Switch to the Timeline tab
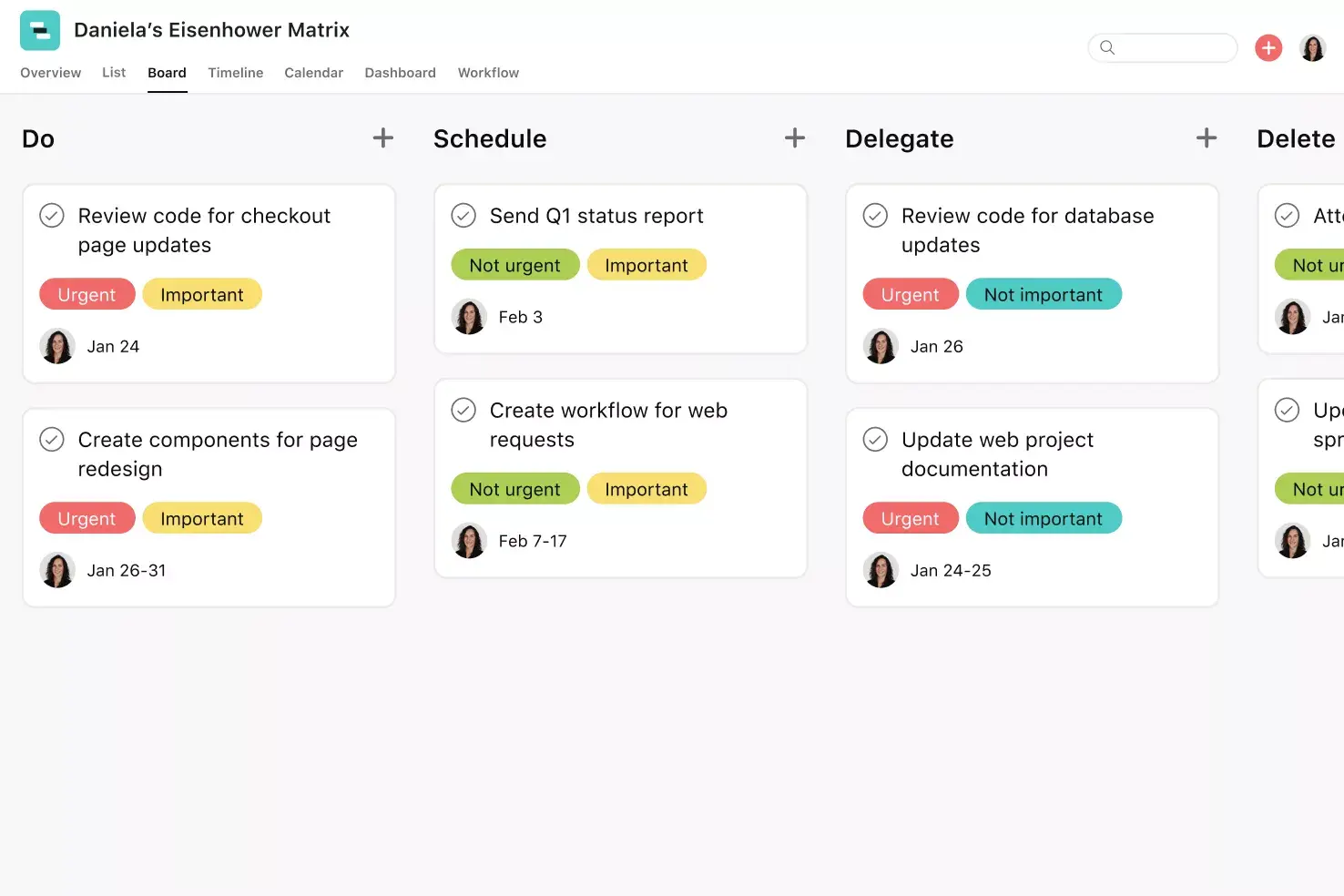1344x896 pixels. pyautogui.click(x=235, y=72)
